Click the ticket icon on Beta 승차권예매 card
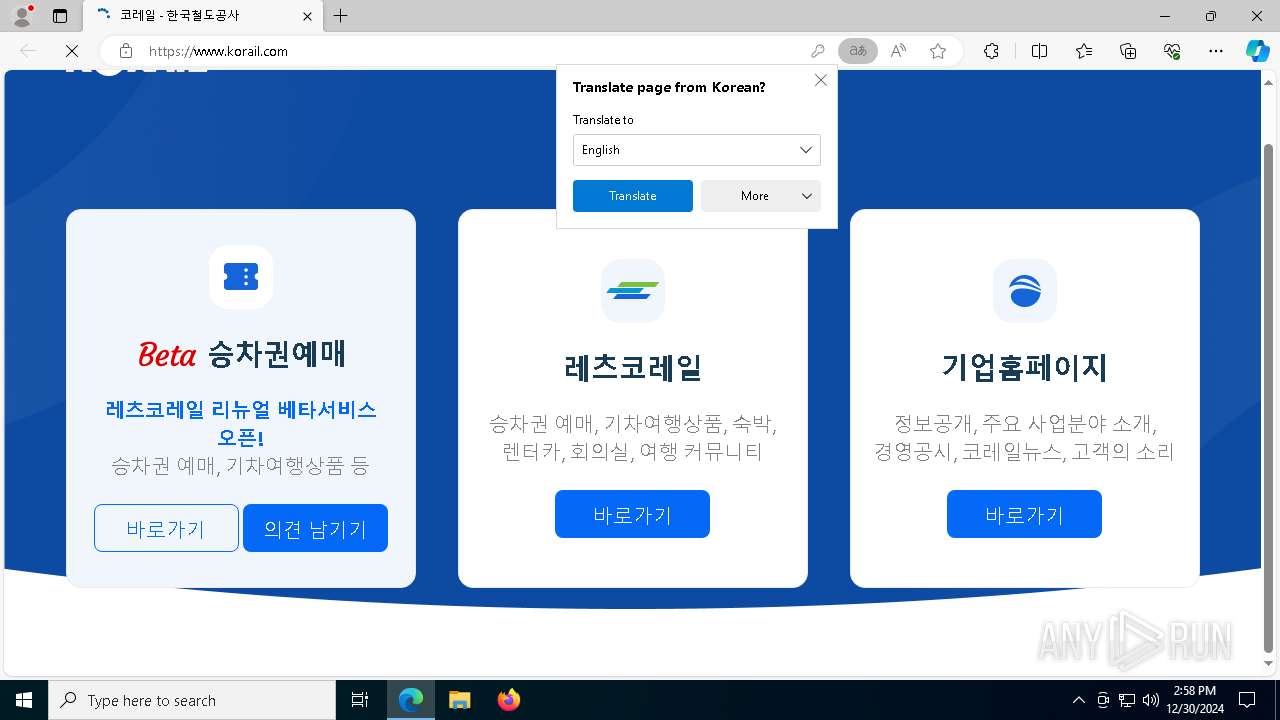Screen dimensions: 1280x720 point(241,277)
